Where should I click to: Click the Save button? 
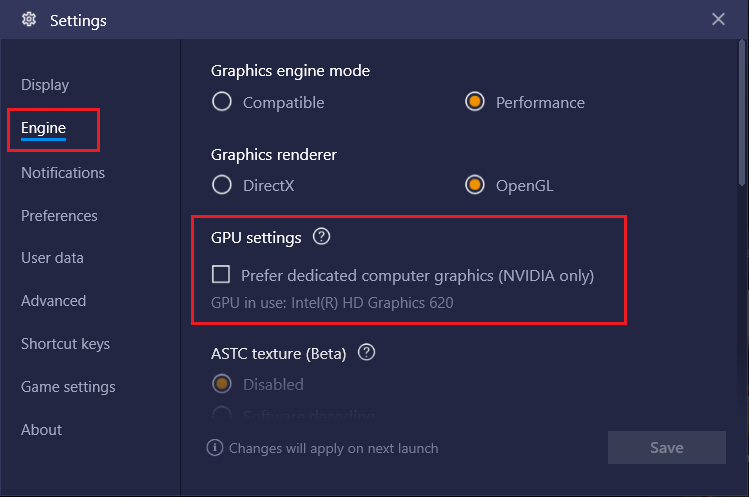666,447
